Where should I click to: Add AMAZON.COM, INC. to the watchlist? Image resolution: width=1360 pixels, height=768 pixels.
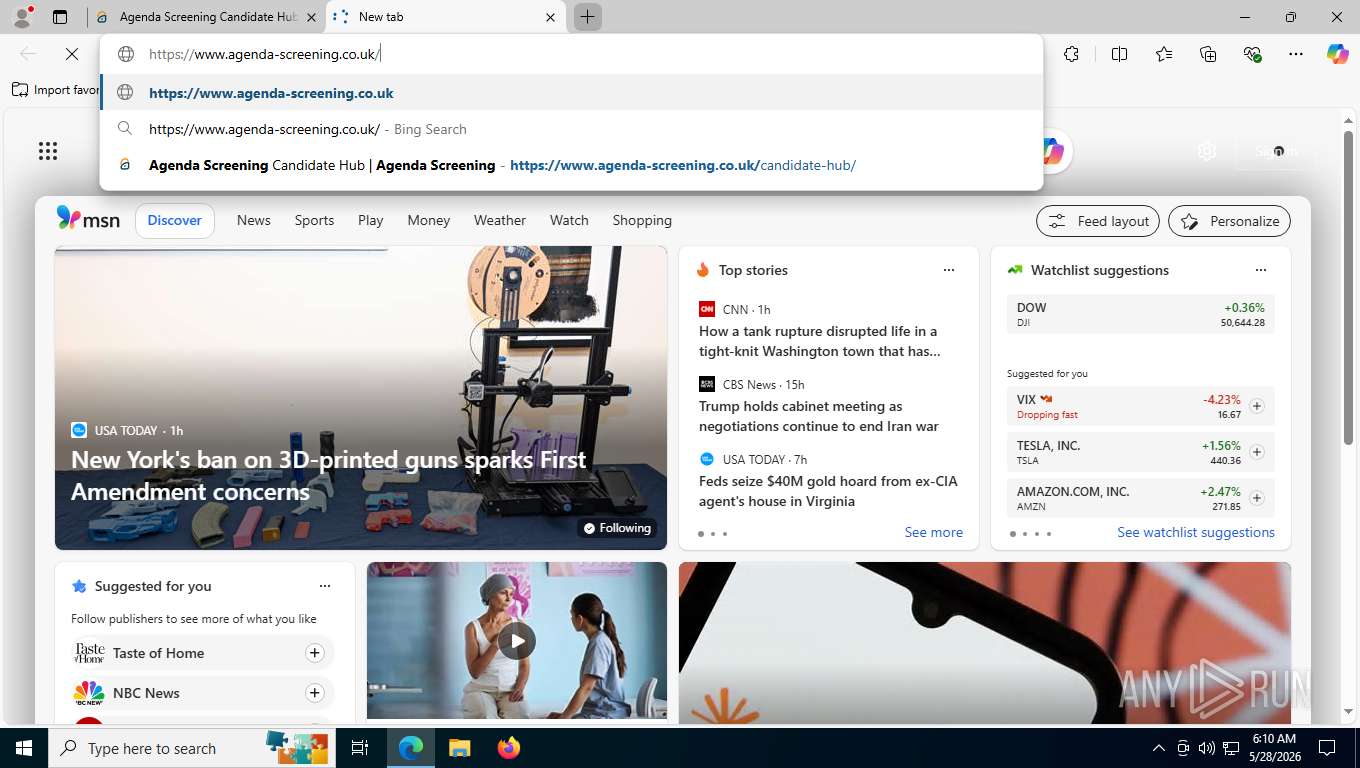[1257, 498]
